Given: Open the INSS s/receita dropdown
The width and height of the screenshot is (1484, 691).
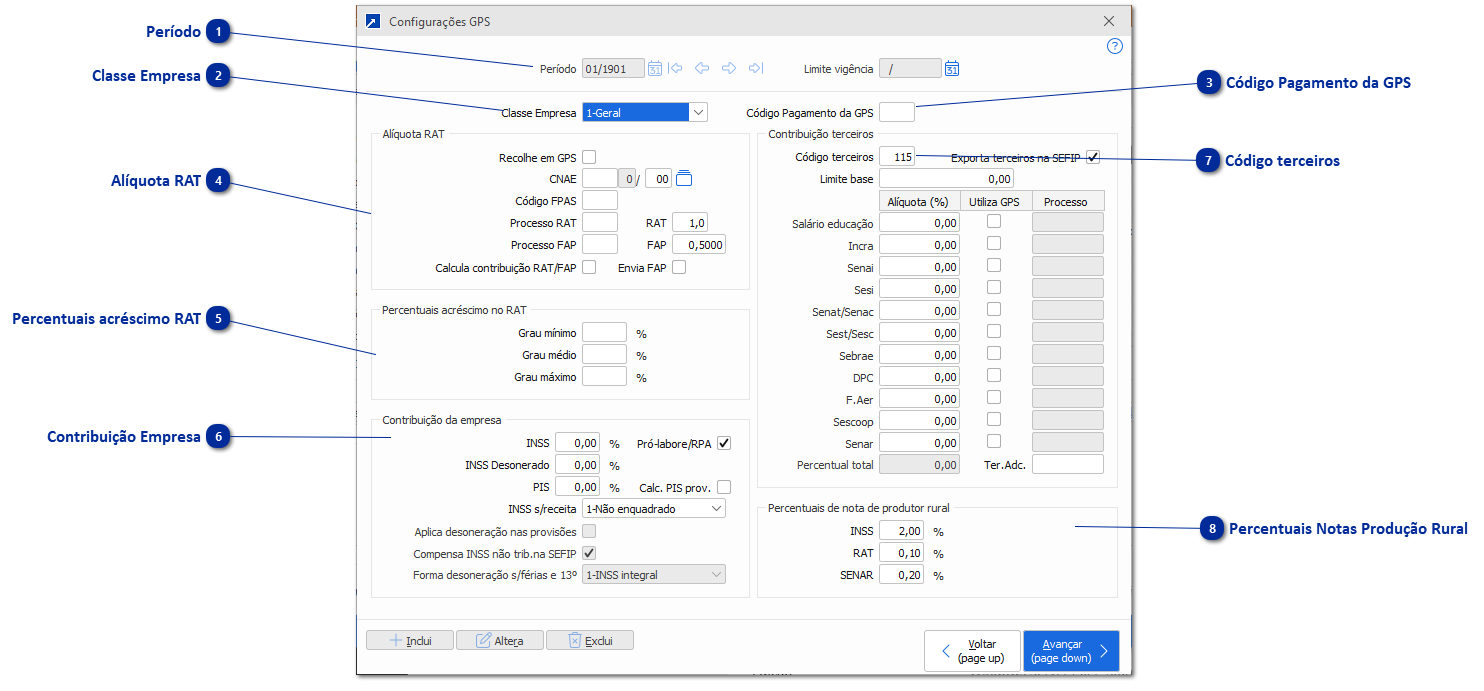Looking at the screenshot, I should (x=715, y=509).
